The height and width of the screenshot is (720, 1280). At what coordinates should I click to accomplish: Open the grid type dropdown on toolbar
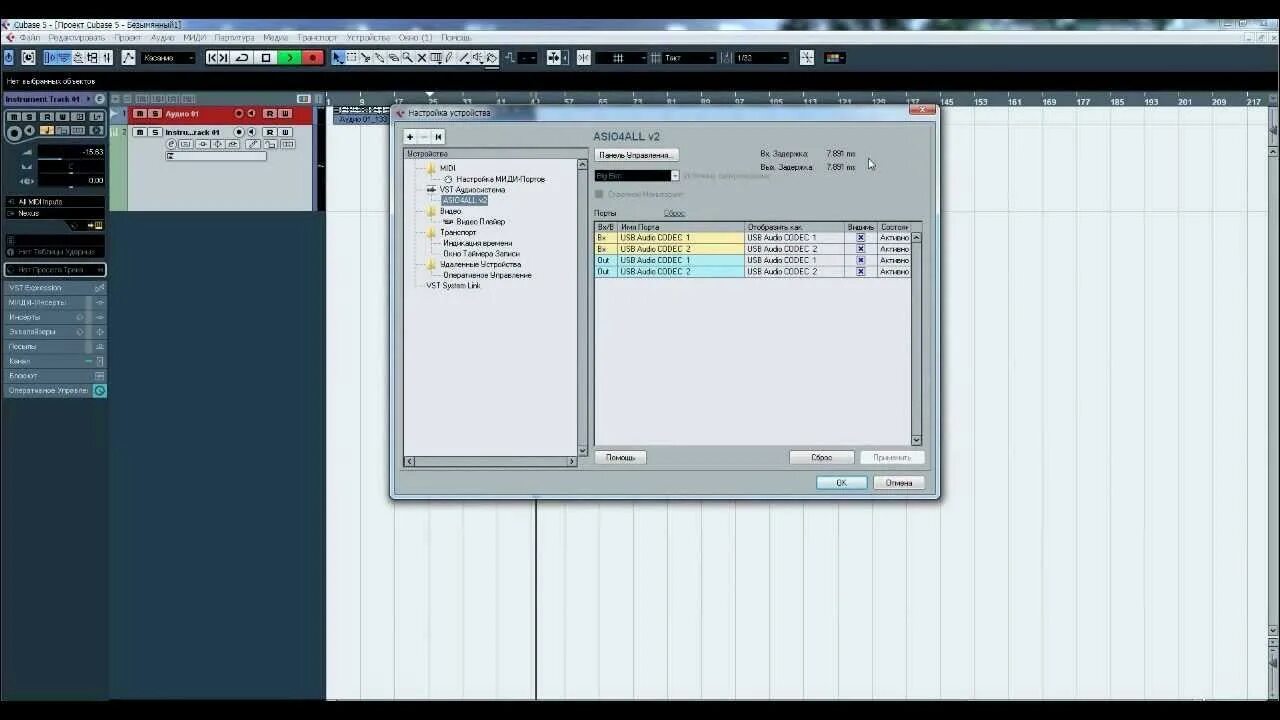pos(689,58)
